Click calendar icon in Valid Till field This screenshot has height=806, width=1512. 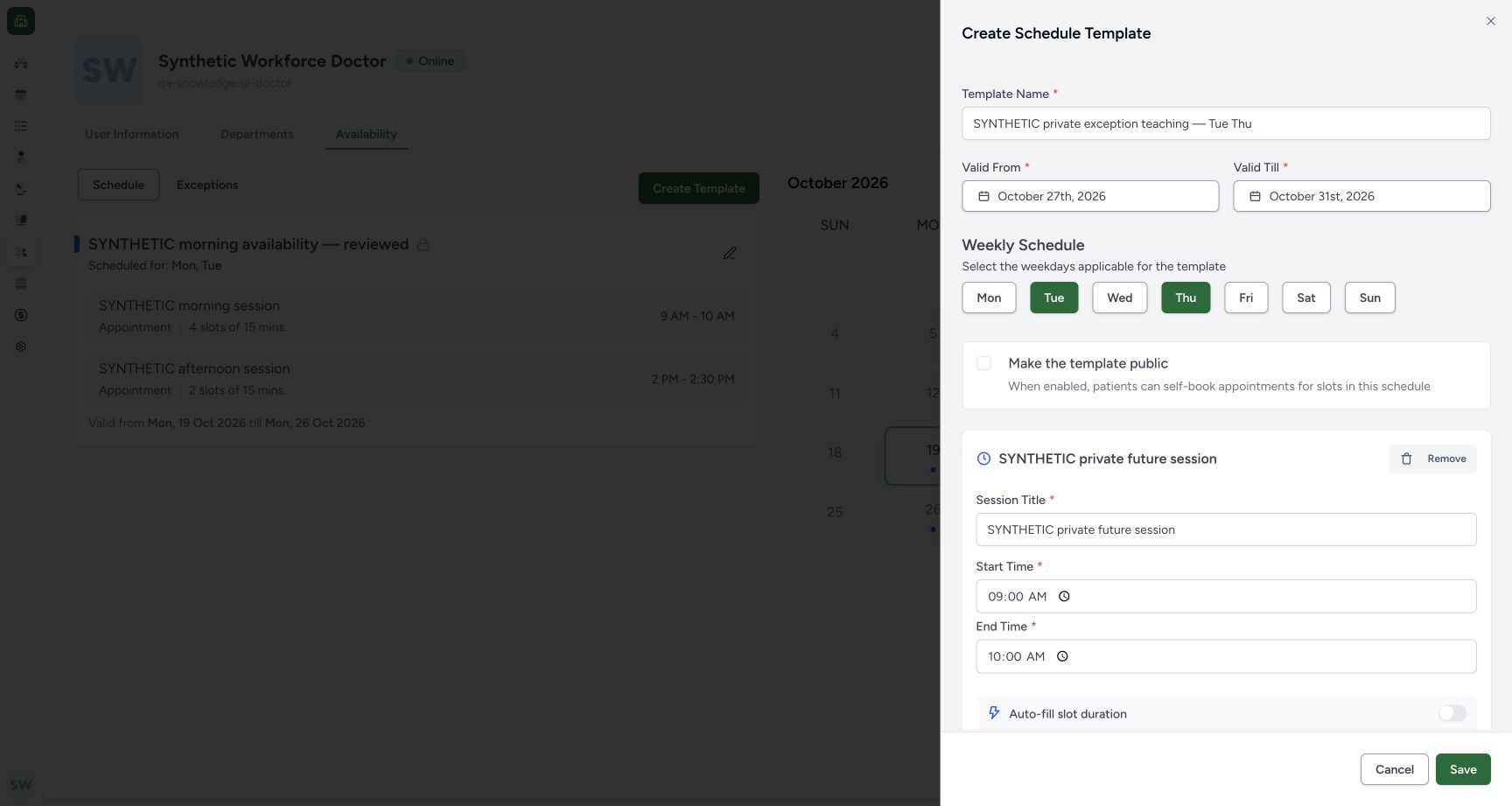click(x=1255, y=196)
